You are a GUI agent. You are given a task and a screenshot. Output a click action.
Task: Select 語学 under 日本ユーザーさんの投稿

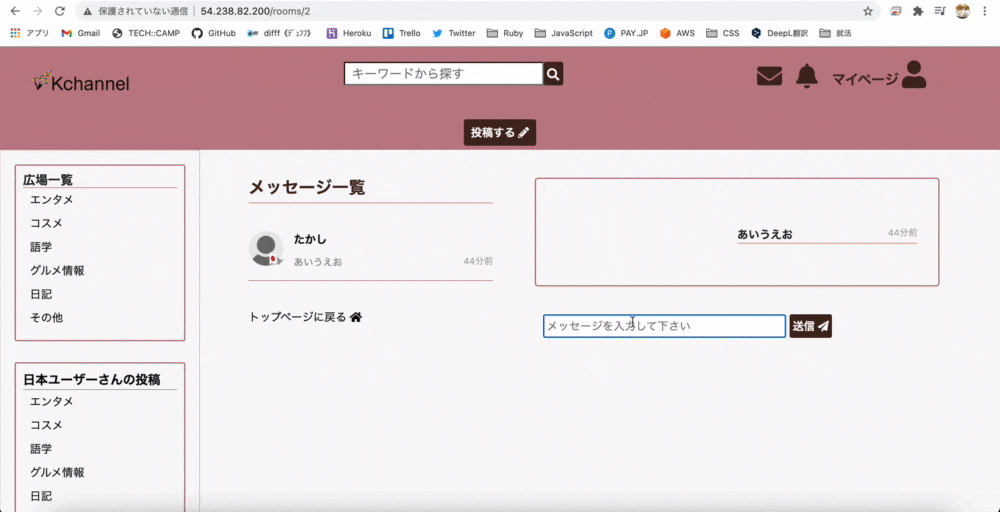[41, 448]
